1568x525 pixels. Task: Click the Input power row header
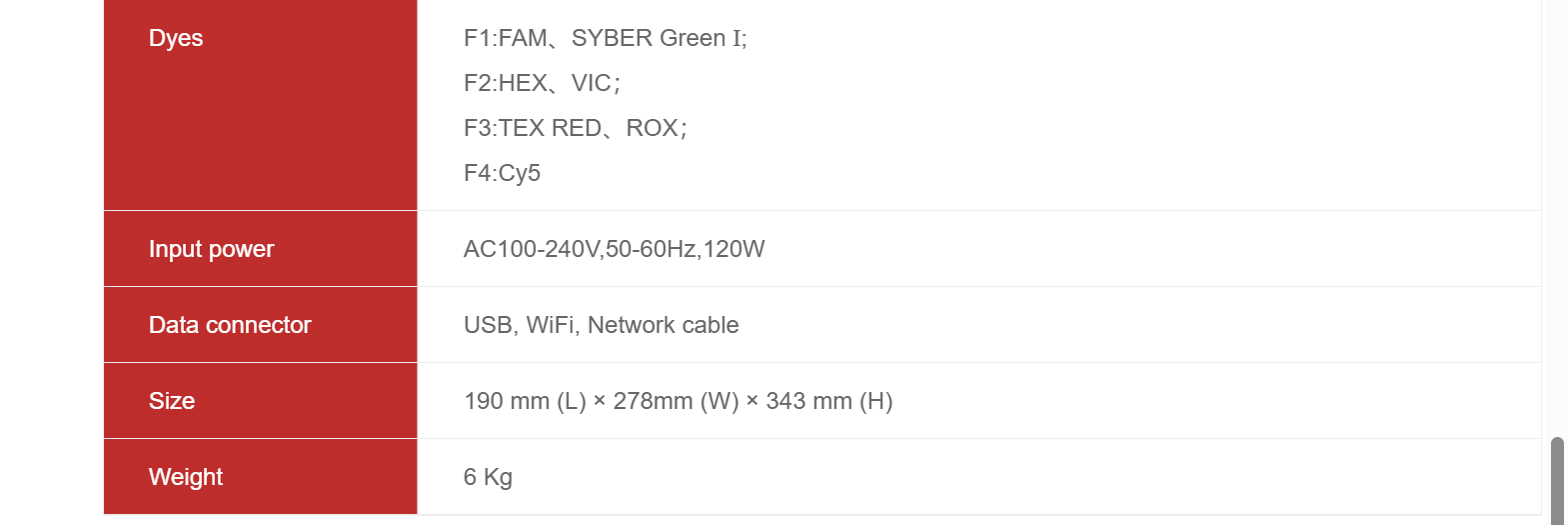[211, 249]
